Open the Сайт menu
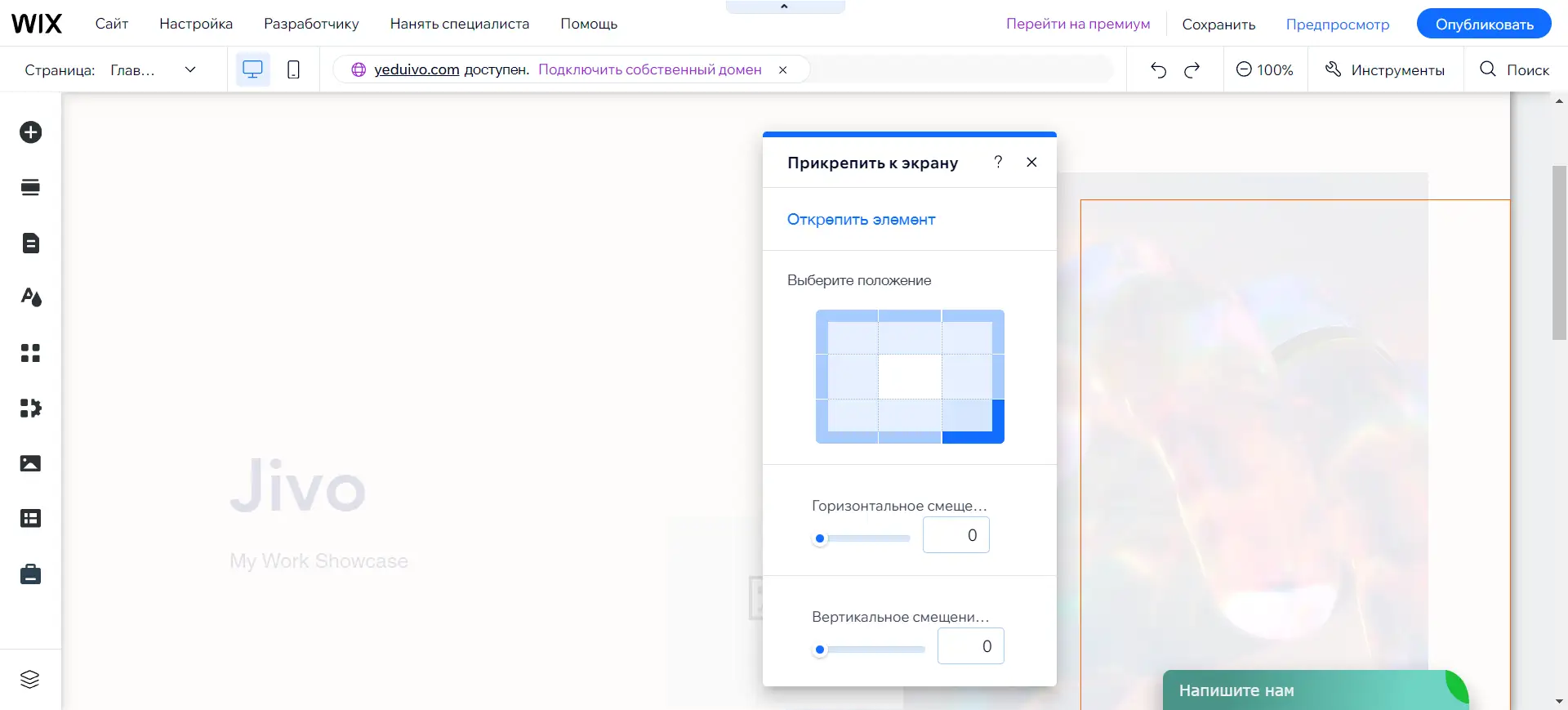Image resolution: width=1568 pixels, height=710 pixels. coord(112,24)
